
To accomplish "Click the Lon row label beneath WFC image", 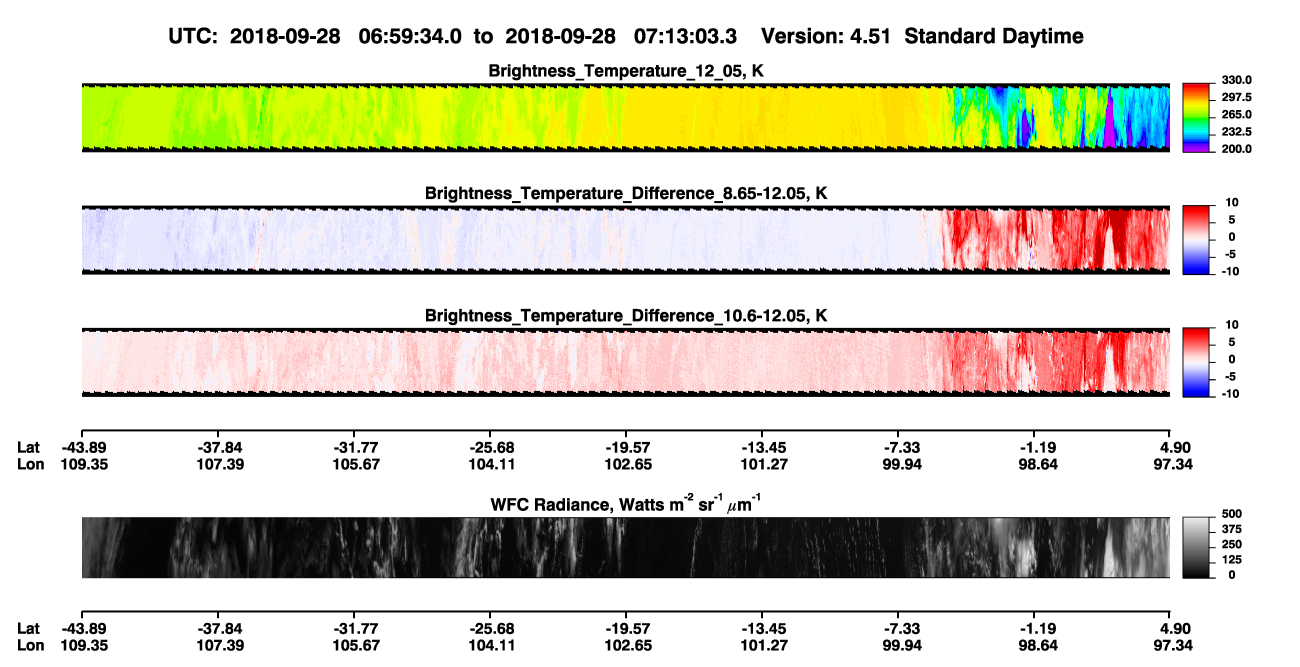I will coord(30,645).
